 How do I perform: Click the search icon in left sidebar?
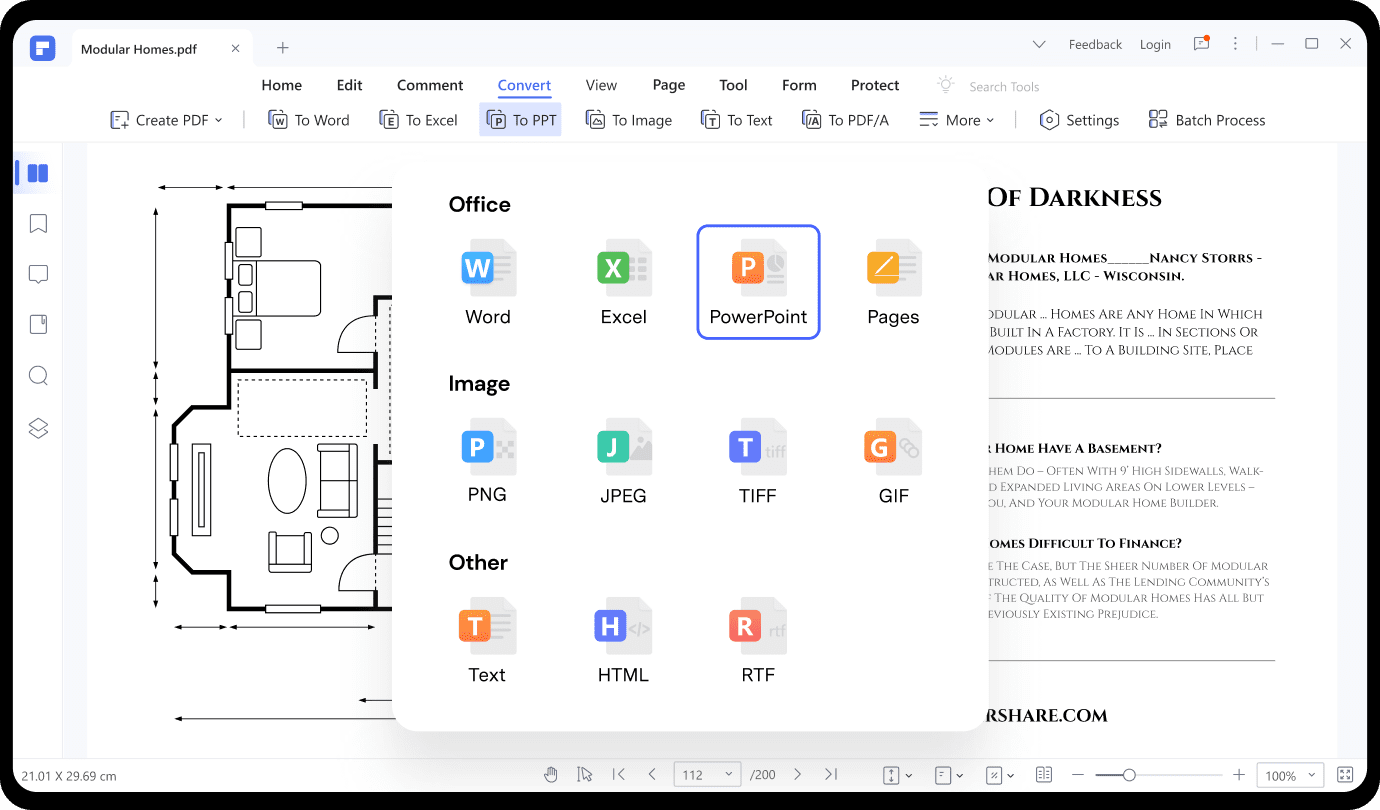point(38,376)
